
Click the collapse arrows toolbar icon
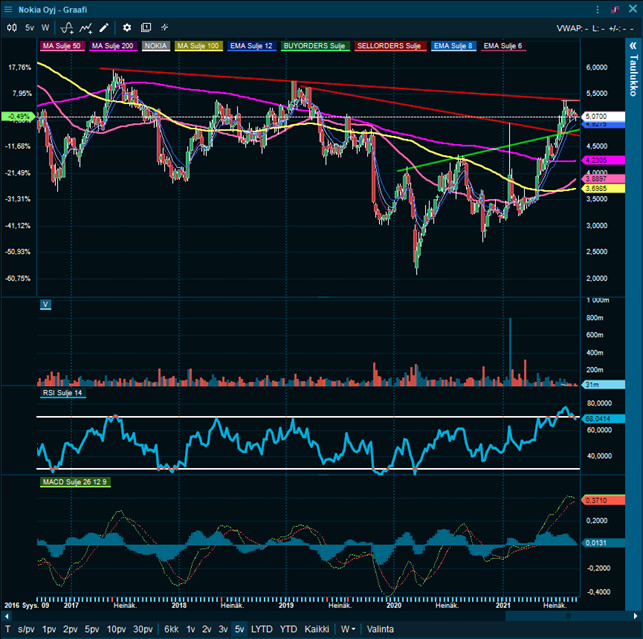(164, 27)
